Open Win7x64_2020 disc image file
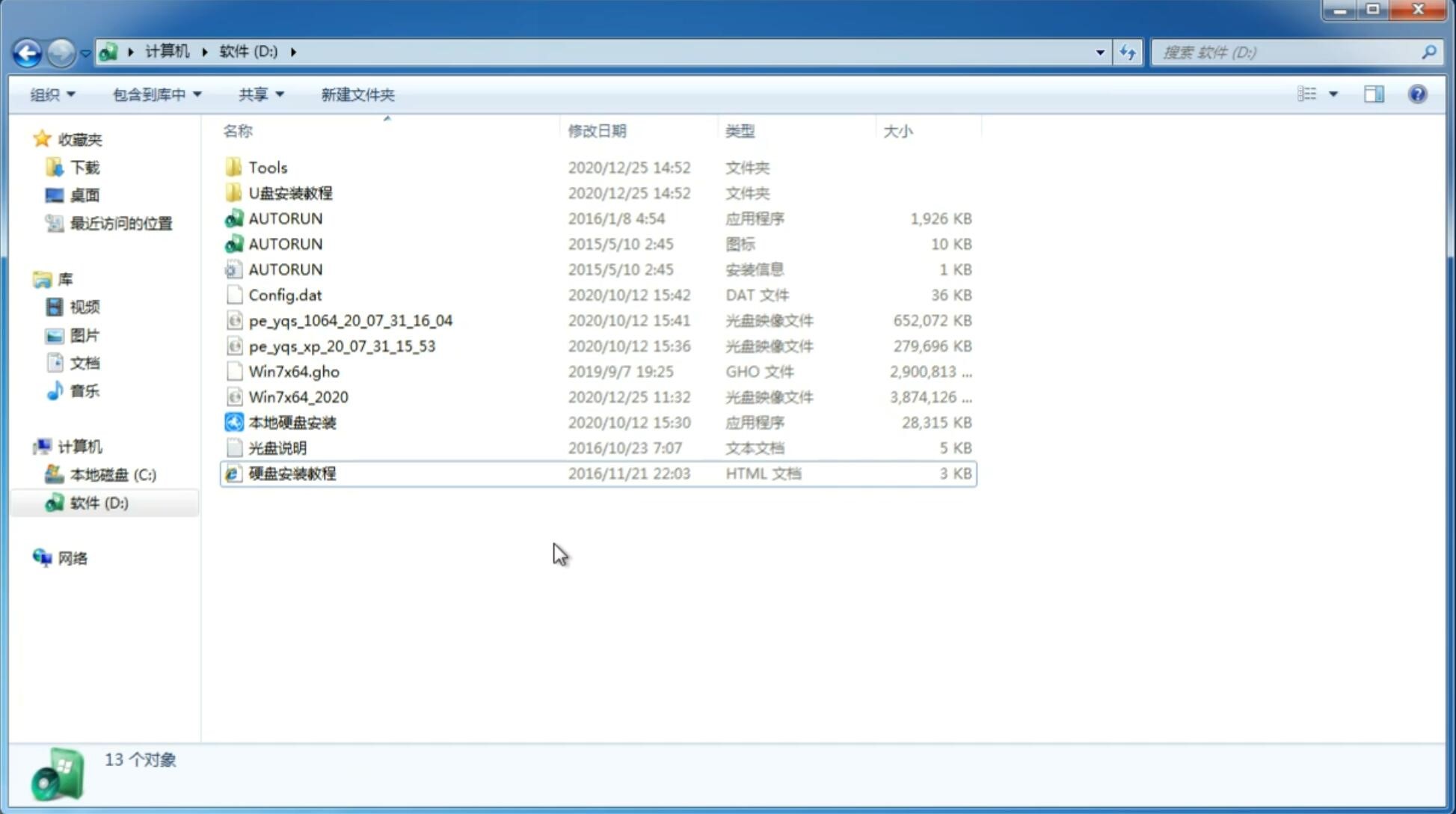Viewport: 1456px width, 814px height. [299, 396]
